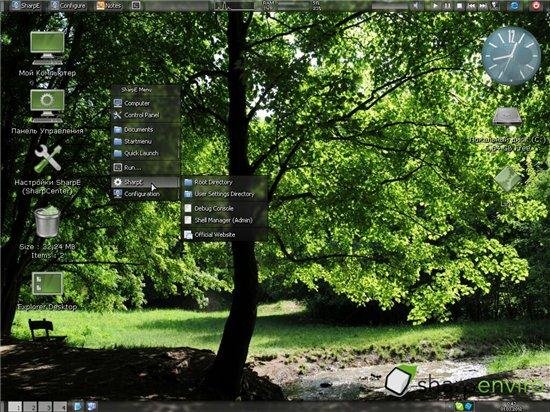Mute audio with the speaker icon
This screenshot has height=412, width=550.
416,6
